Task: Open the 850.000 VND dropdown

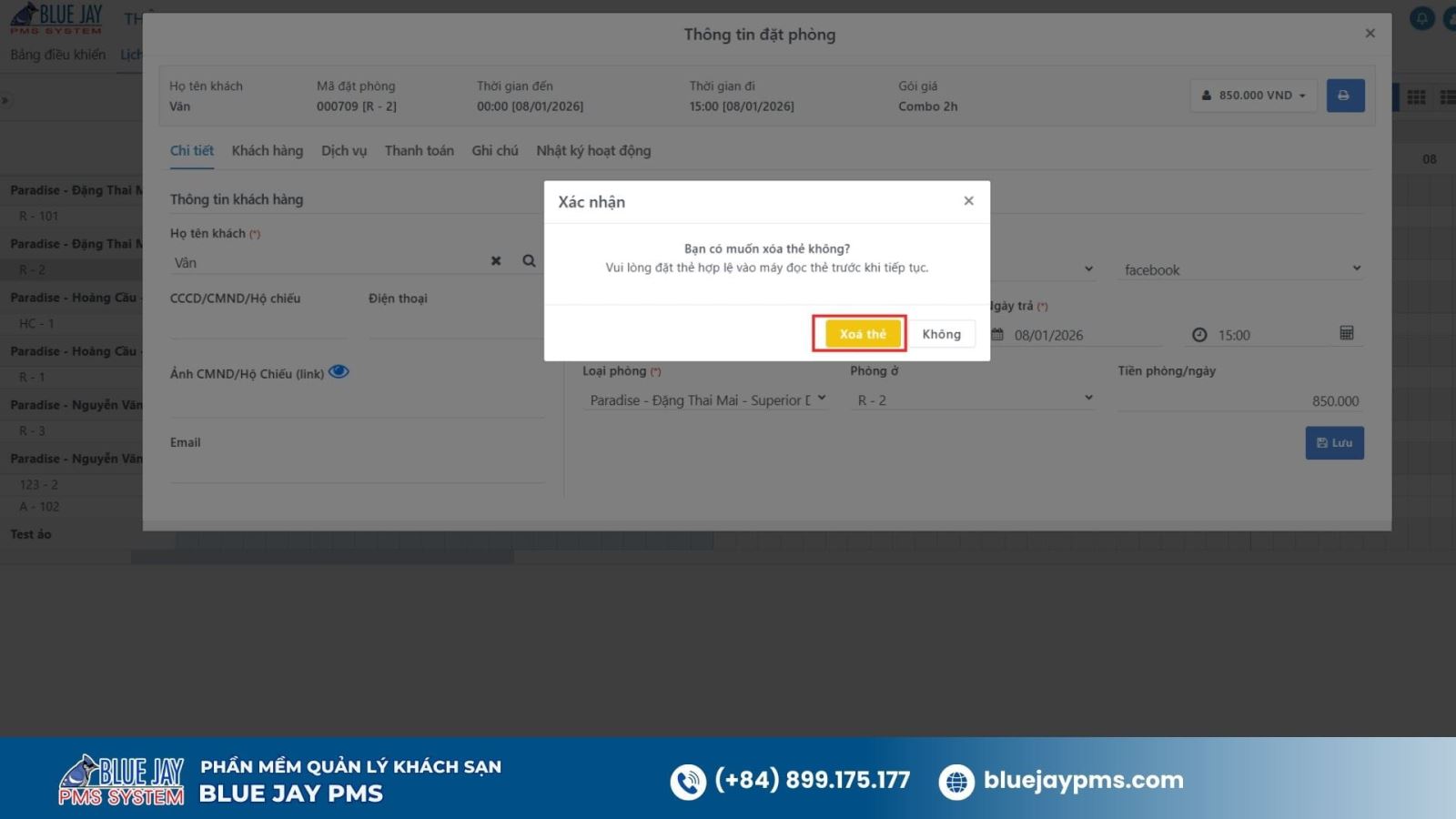Action: pos(1253,96)
